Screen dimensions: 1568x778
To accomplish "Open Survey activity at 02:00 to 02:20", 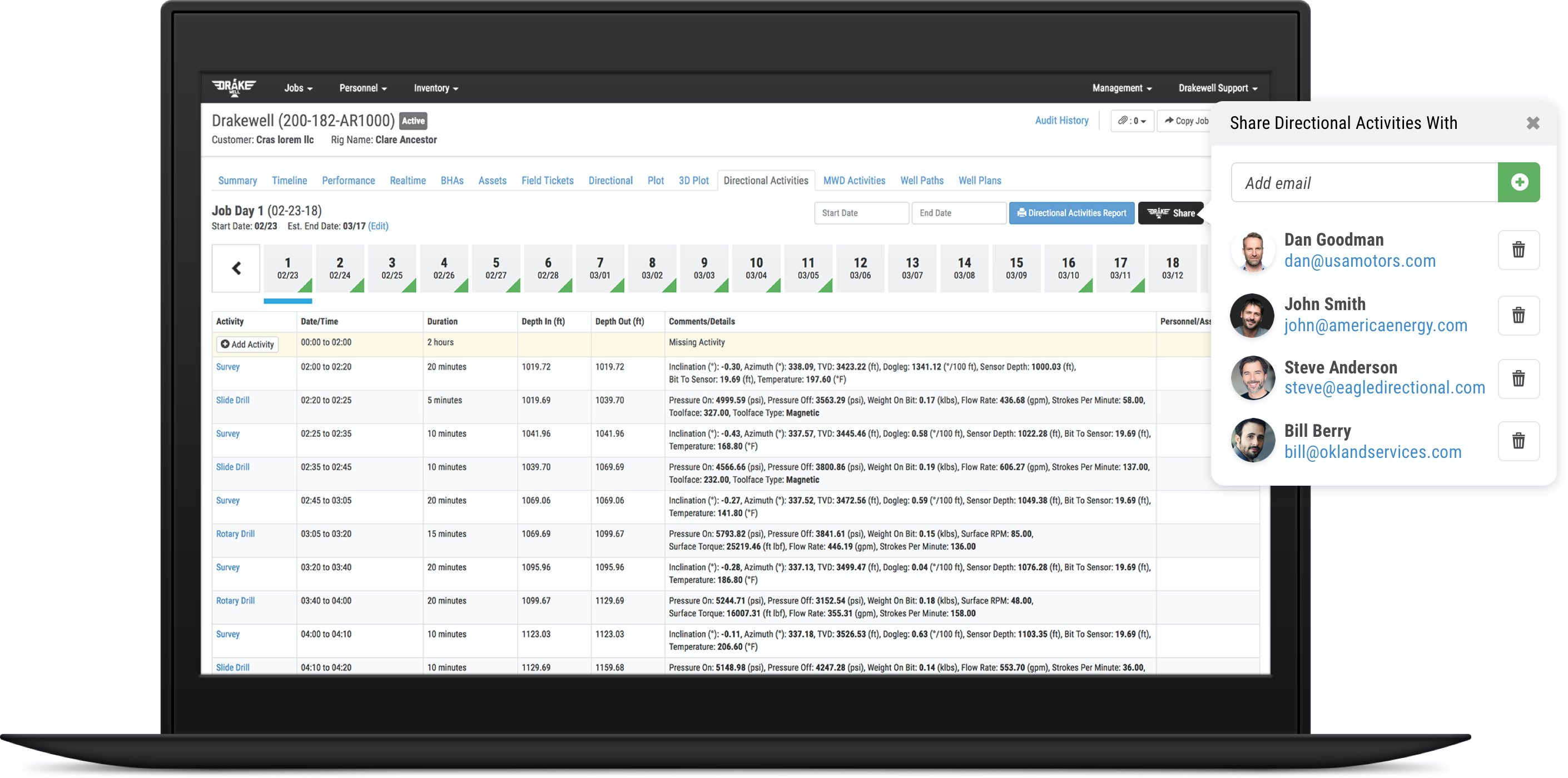I will point(227,367).
